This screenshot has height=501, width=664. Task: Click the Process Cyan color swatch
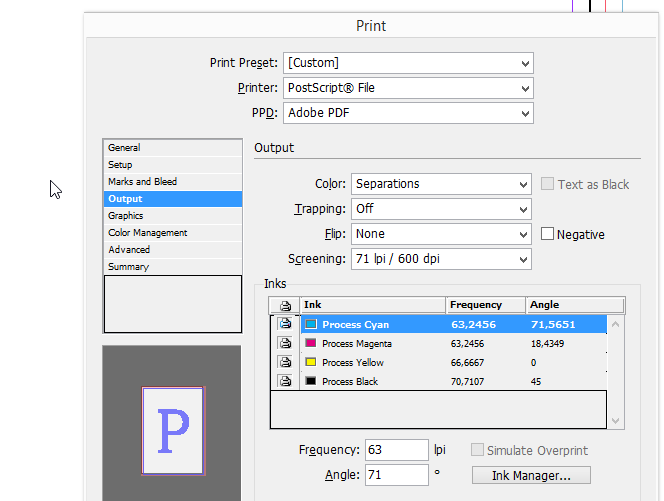pyautogui.click(x=311, y=324)
